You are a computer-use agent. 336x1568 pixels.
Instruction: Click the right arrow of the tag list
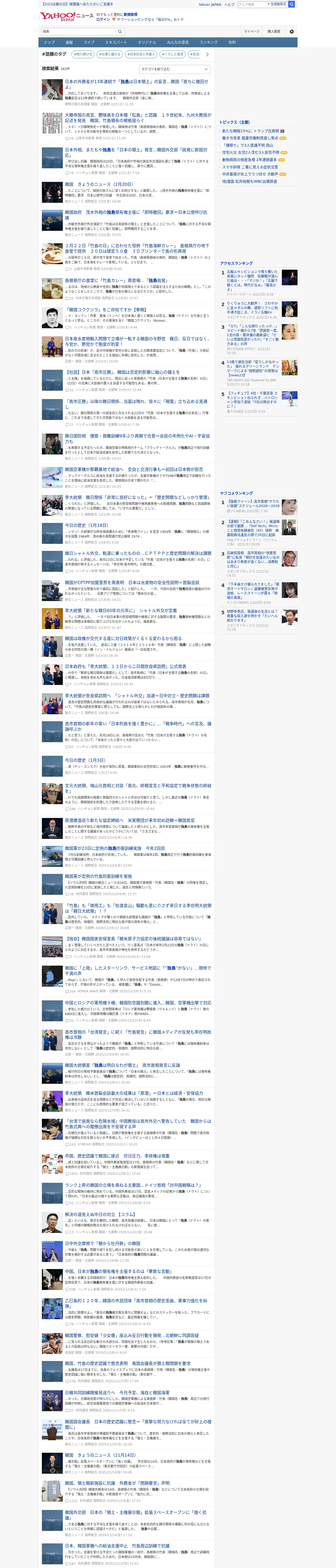(x=207, y=54)
